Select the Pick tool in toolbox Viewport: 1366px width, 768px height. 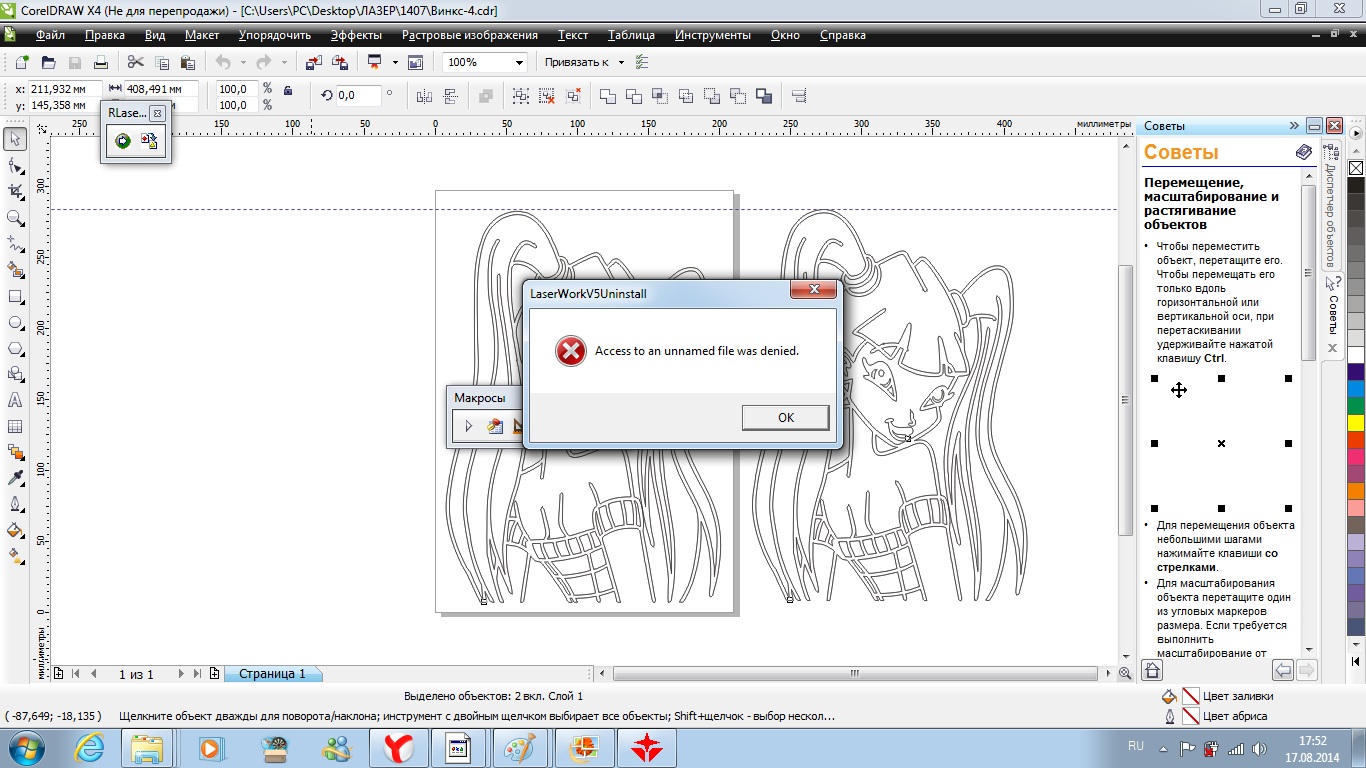15,139
